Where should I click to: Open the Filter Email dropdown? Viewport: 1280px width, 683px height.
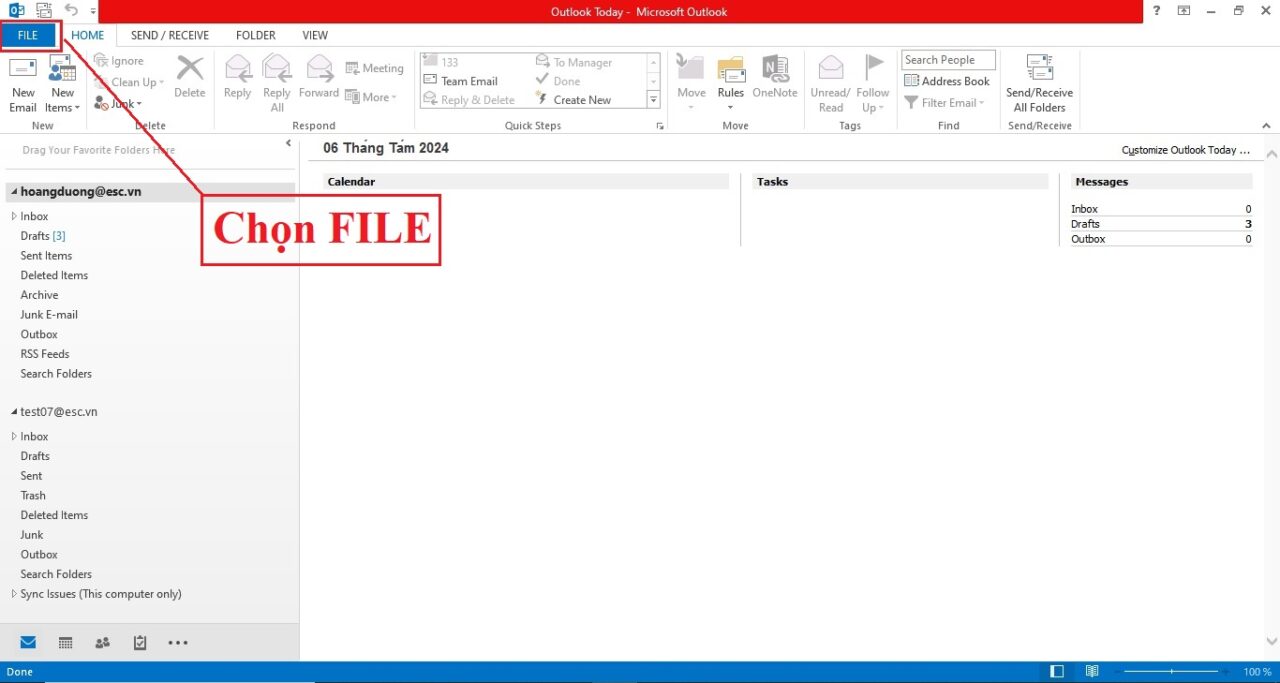pos(945,102)
